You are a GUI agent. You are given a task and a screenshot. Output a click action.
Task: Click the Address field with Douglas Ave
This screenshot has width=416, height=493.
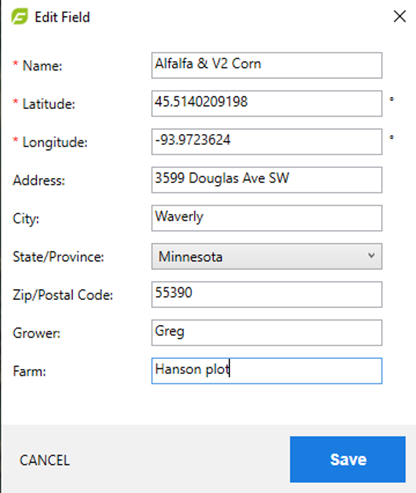pyautogui.click(x=267, y=180)
